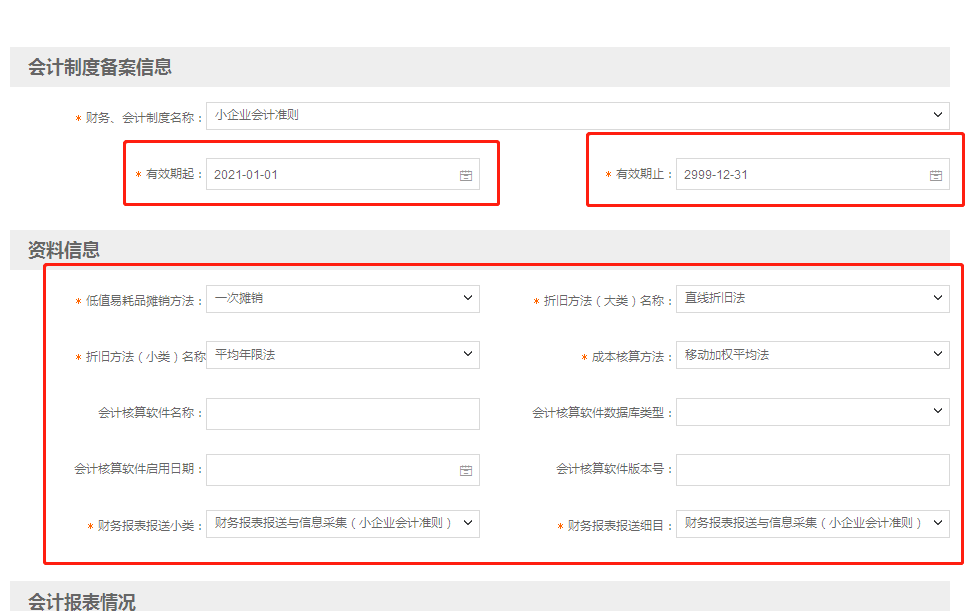Image resolution: width=970 pixels, height=611 pixels.
Task: Click the arrow on 折旧方法（大类）名称 dropdown
Action: click(936, 296)
